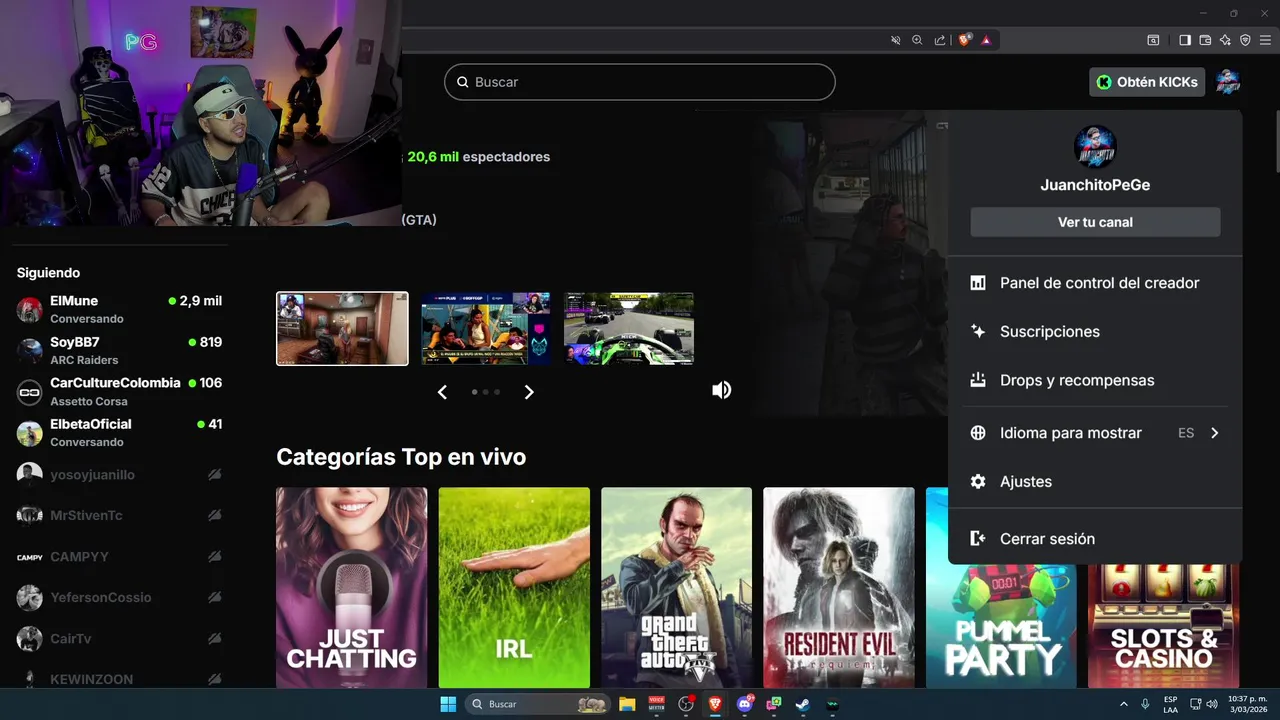Viewport: 1280px width, 720px height.
Task: Click the globe icon for display language
Action: pos(978,433)
